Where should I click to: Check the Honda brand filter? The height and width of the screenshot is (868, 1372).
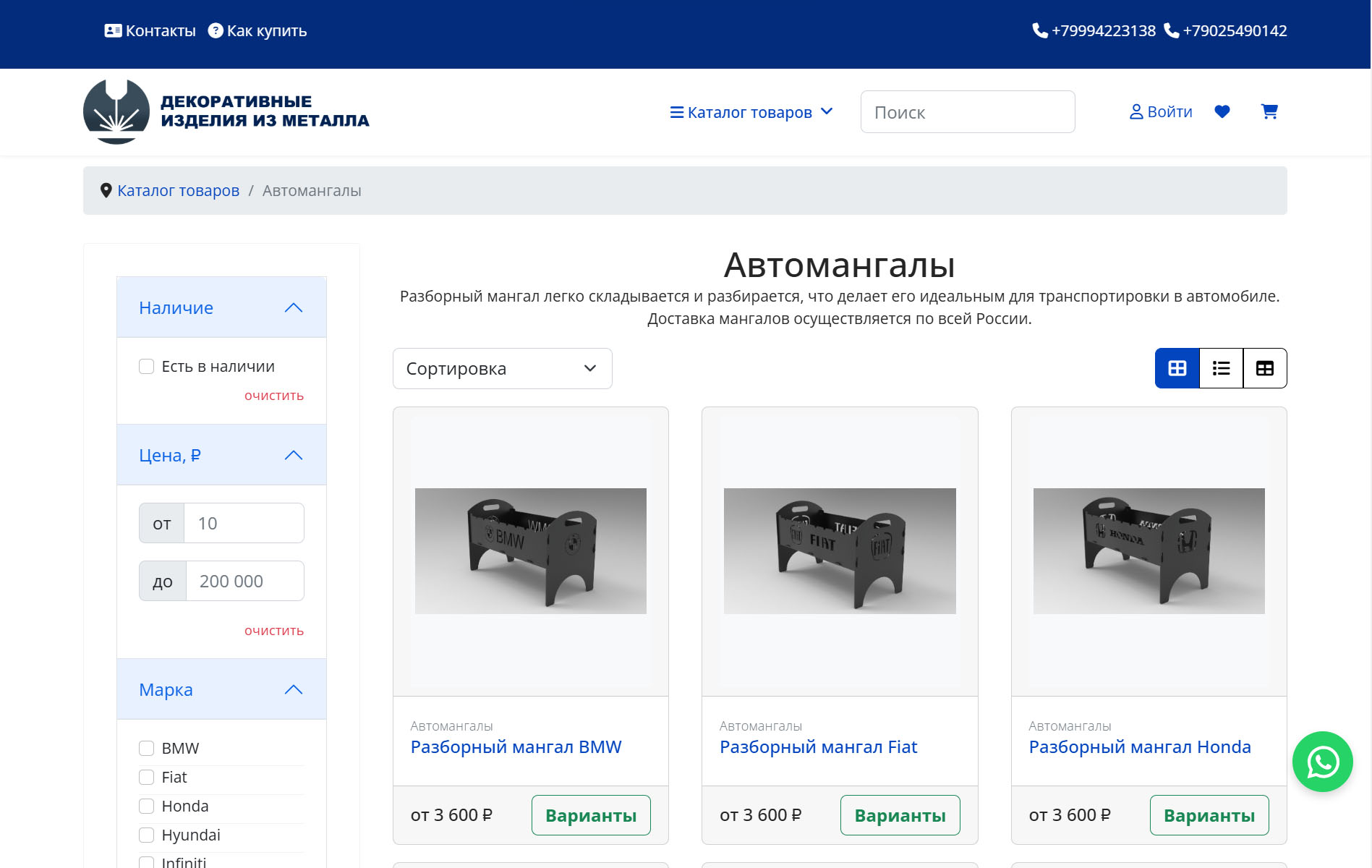pyautogui.click(x=146, y=807)
